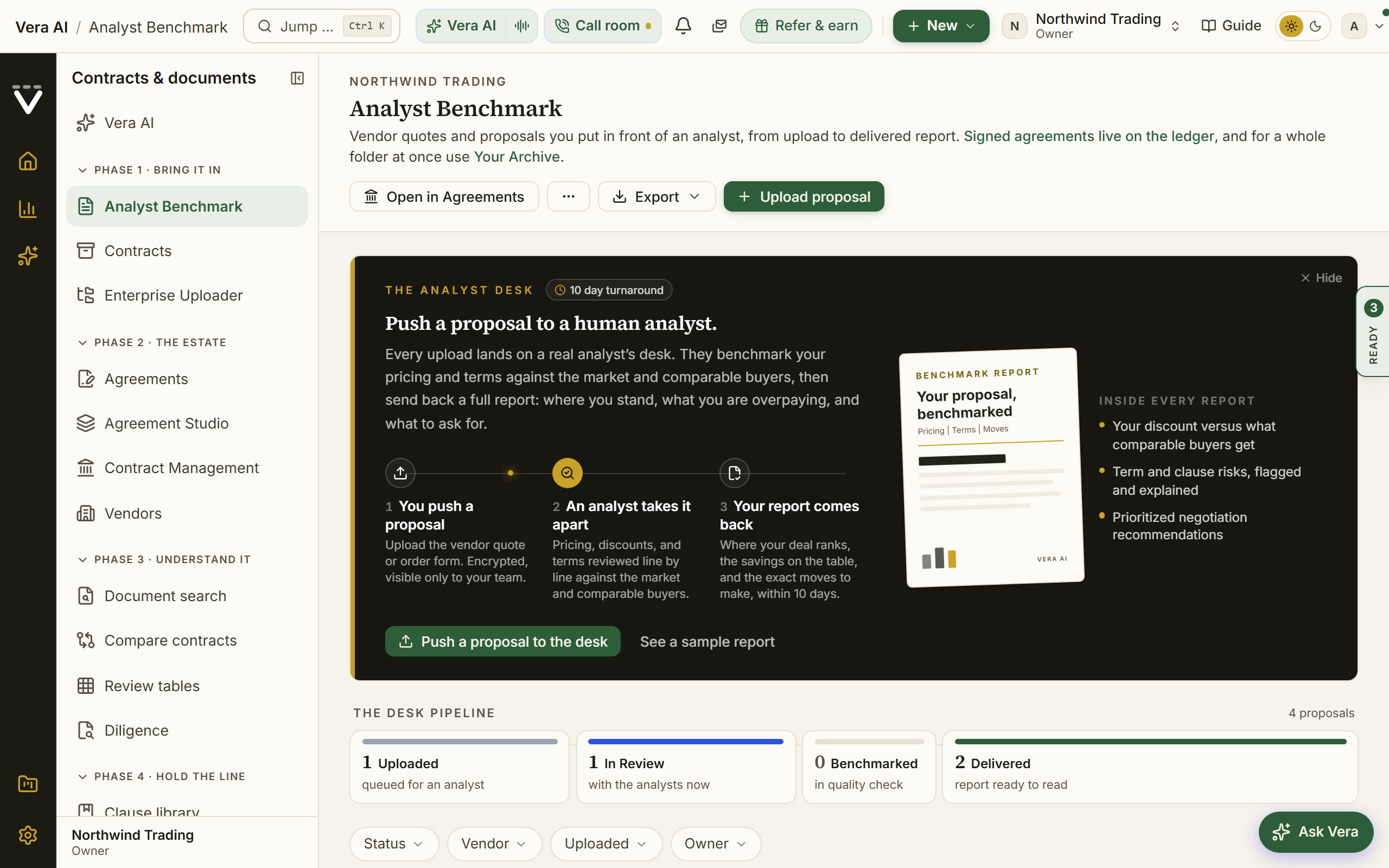
Task: Filter by the Delivered pipeline card
Action: click(1150, 767)
